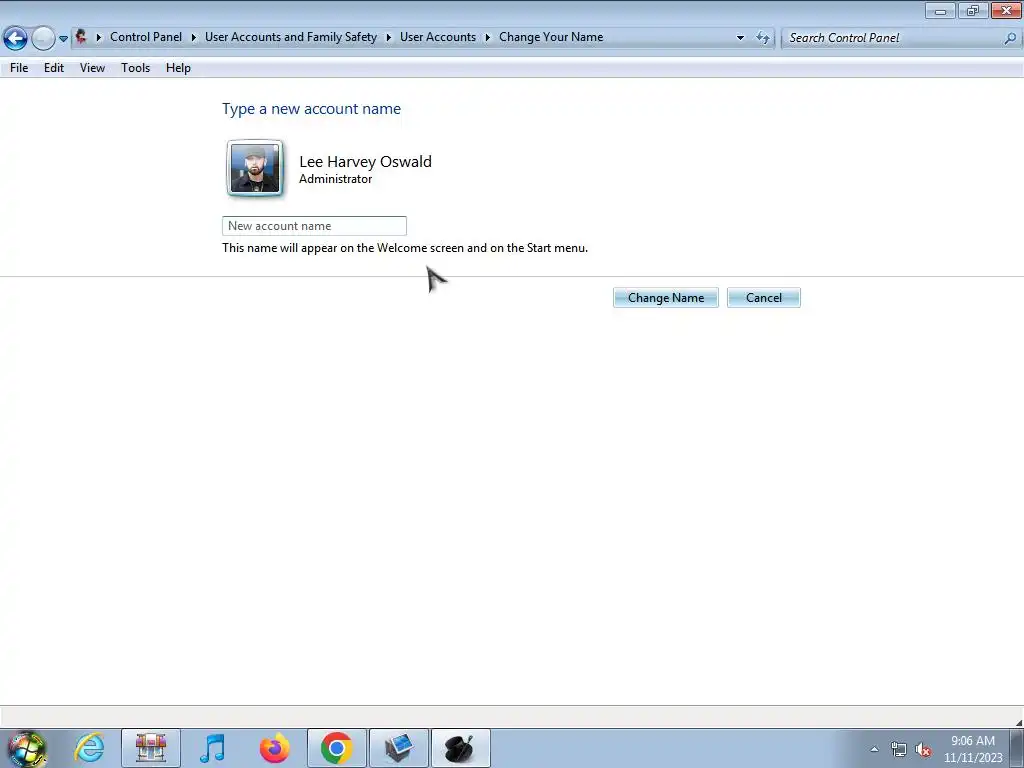Screen dimensions: 1024x768
Task: Click the User Accounts icon in address bar
Action: tap(81, 37)
